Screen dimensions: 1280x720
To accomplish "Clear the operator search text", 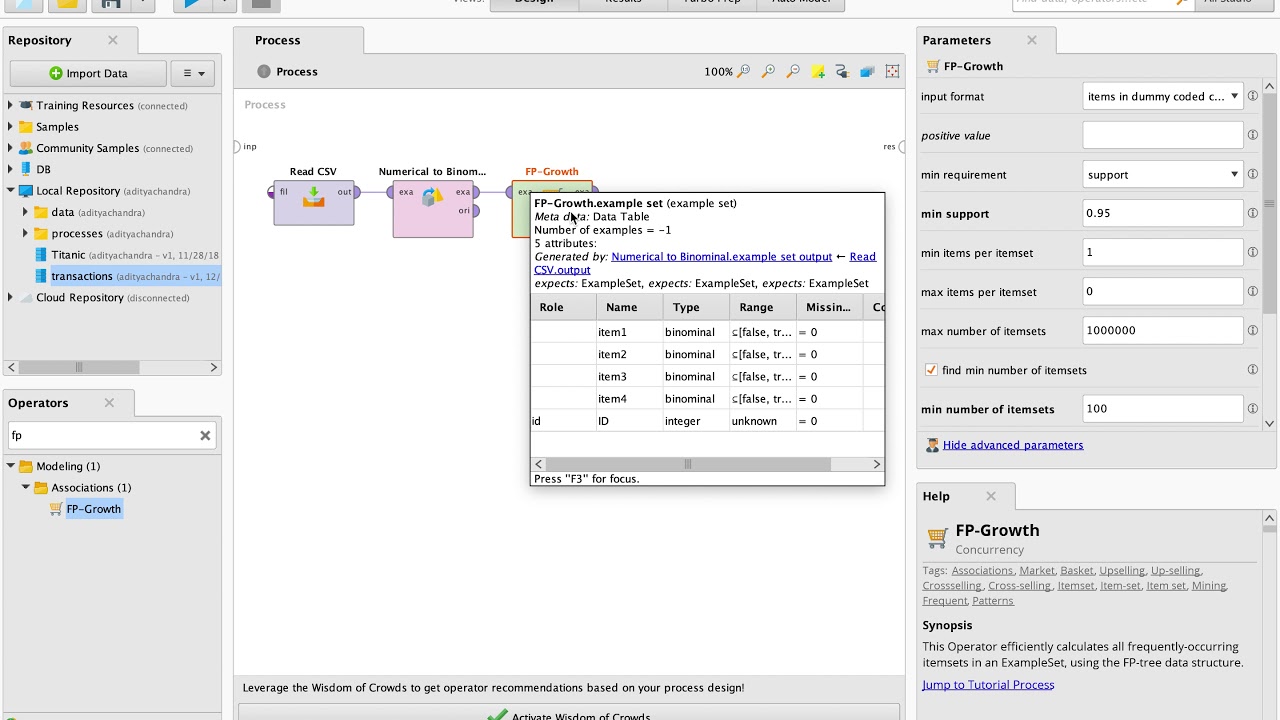I will pyautogui.click(x=205, y=435).
